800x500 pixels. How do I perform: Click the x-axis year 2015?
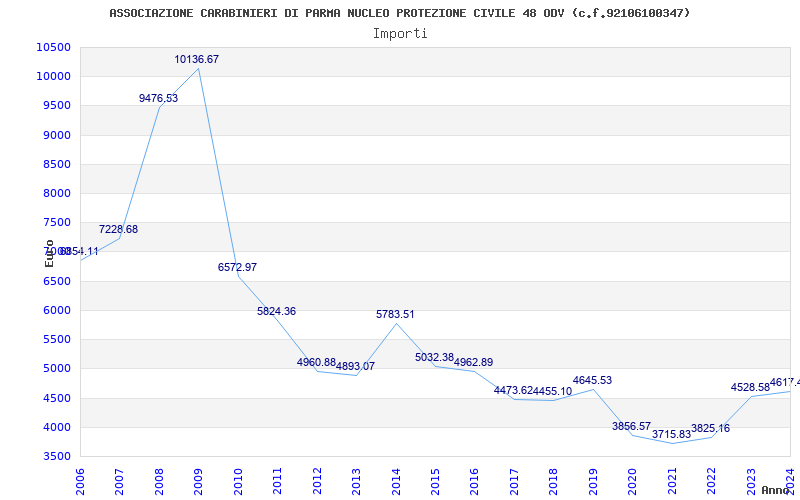tap(436, 482)
